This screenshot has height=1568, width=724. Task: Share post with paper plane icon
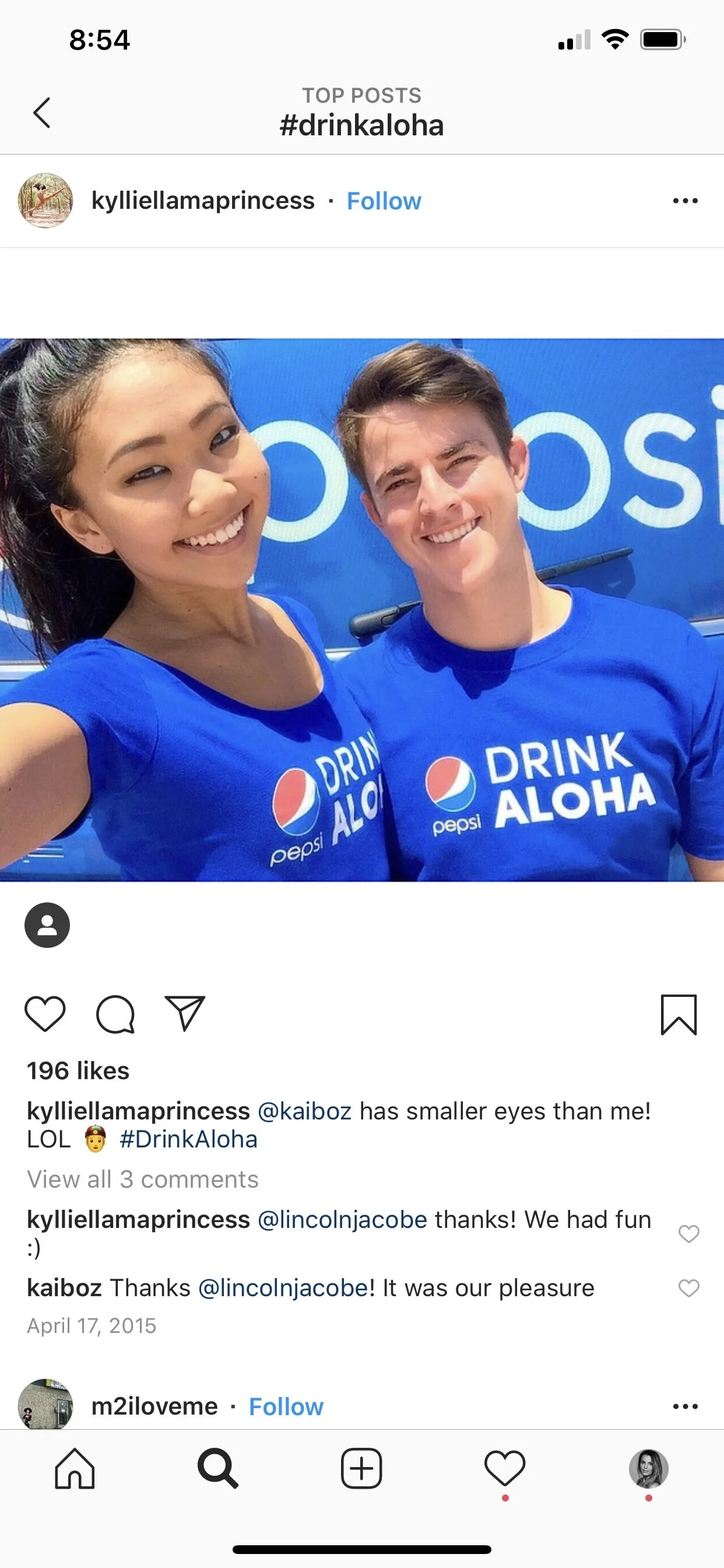(185, 1013)
